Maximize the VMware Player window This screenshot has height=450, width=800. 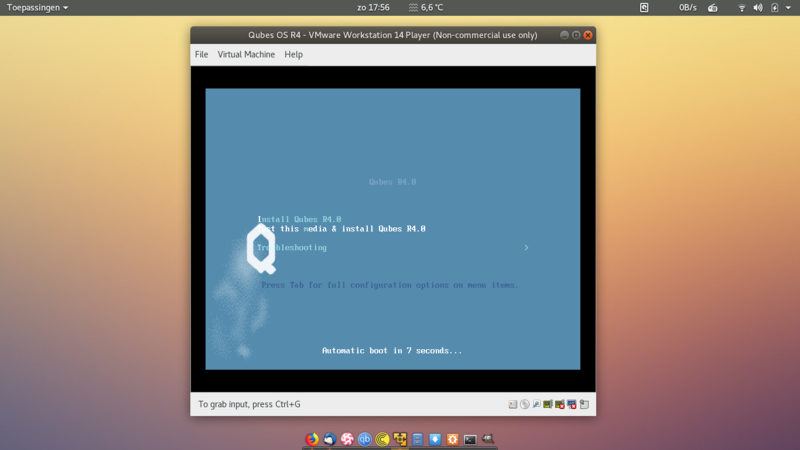click(x=576, y=35)
